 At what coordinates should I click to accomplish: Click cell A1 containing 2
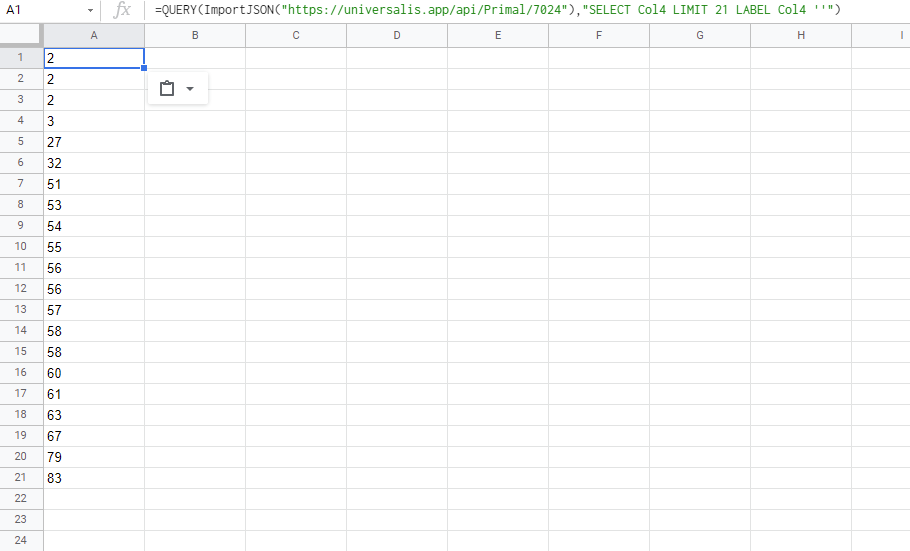pyautogui.click(x=94, y=58)
